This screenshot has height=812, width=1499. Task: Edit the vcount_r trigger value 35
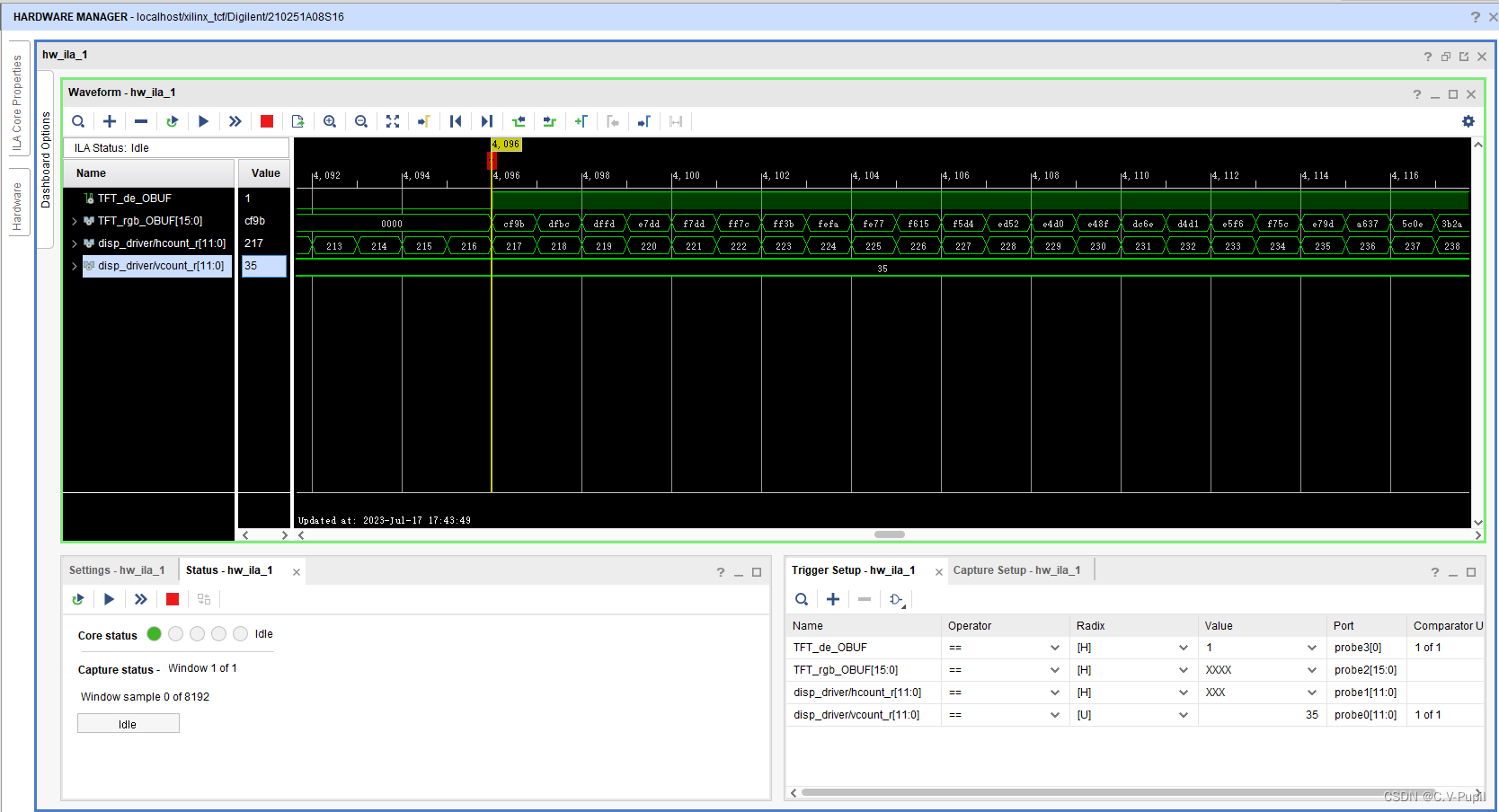coord(1262,715)
